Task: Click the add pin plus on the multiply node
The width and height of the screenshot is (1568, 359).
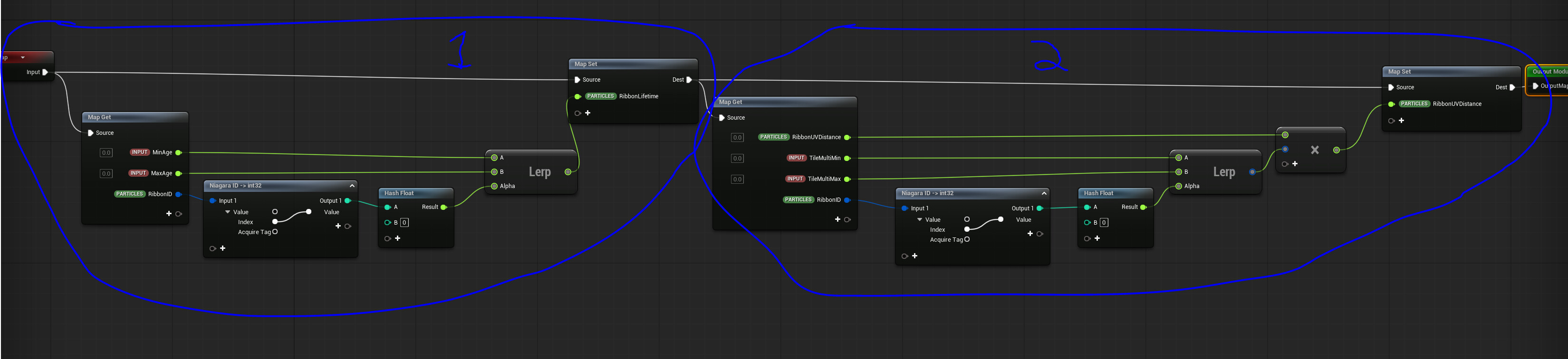Action: 1295,164
